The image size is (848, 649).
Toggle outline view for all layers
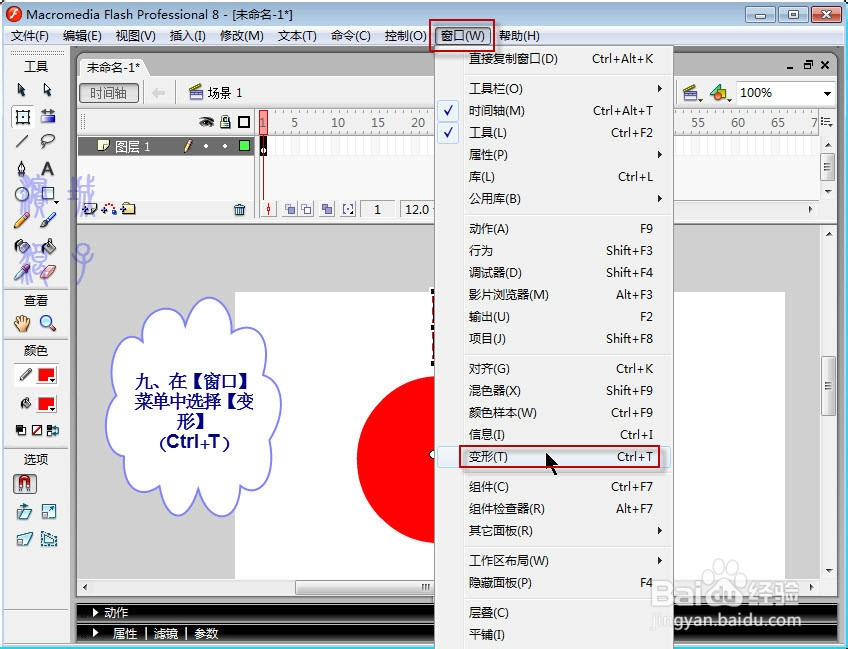coord(244,122)
